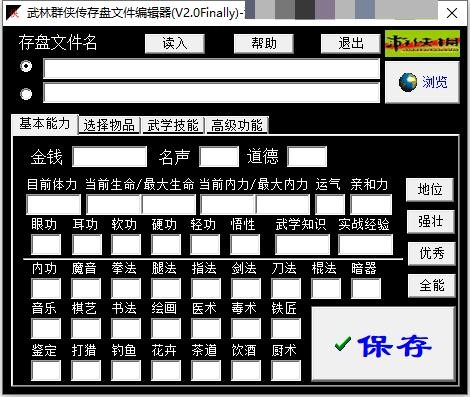Click the 金钱 money input field
This screenshot has height=397, width=470.
click(110, 156)
